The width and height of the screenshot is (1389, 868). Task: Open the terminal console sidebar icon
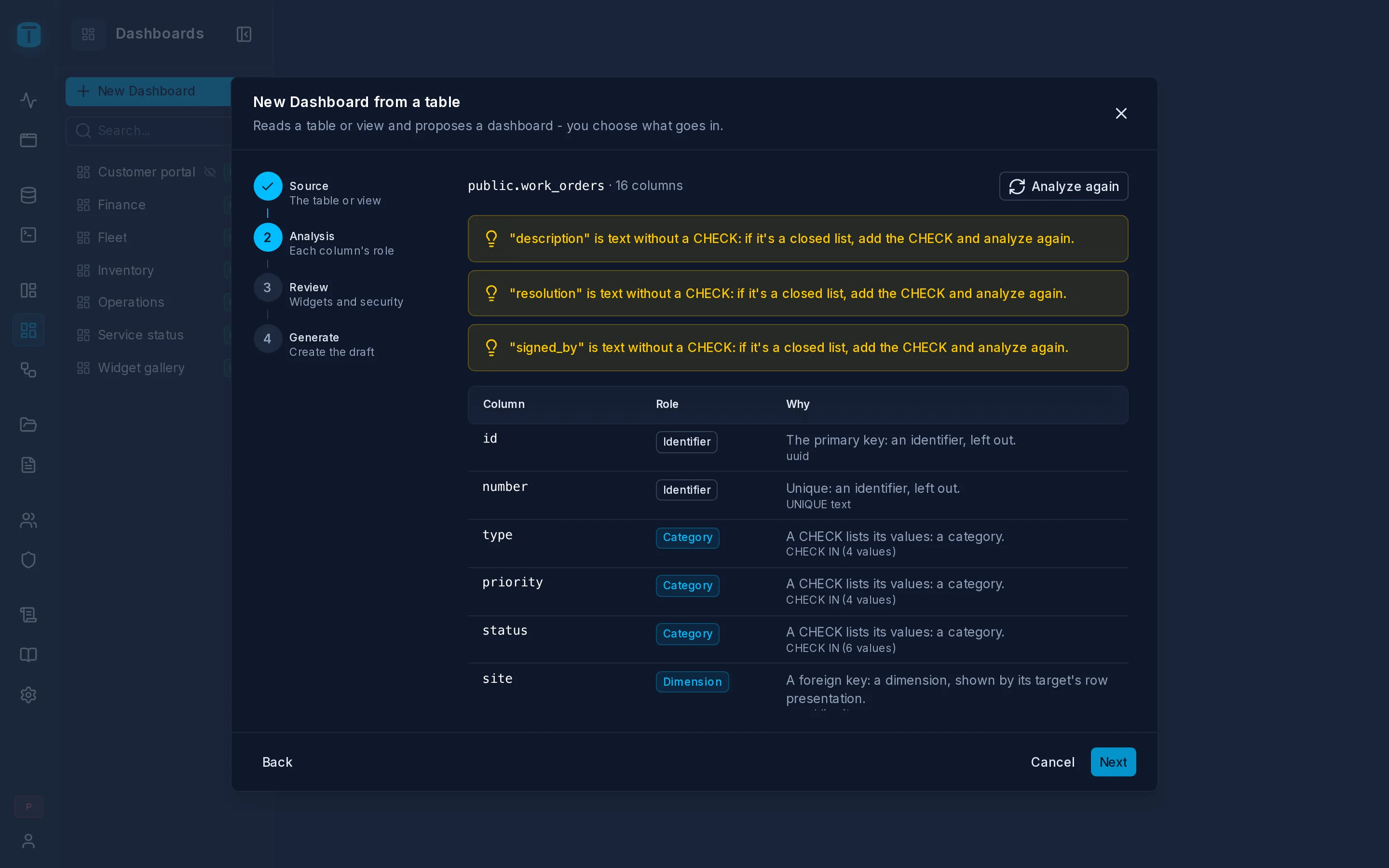click(28, 235)
